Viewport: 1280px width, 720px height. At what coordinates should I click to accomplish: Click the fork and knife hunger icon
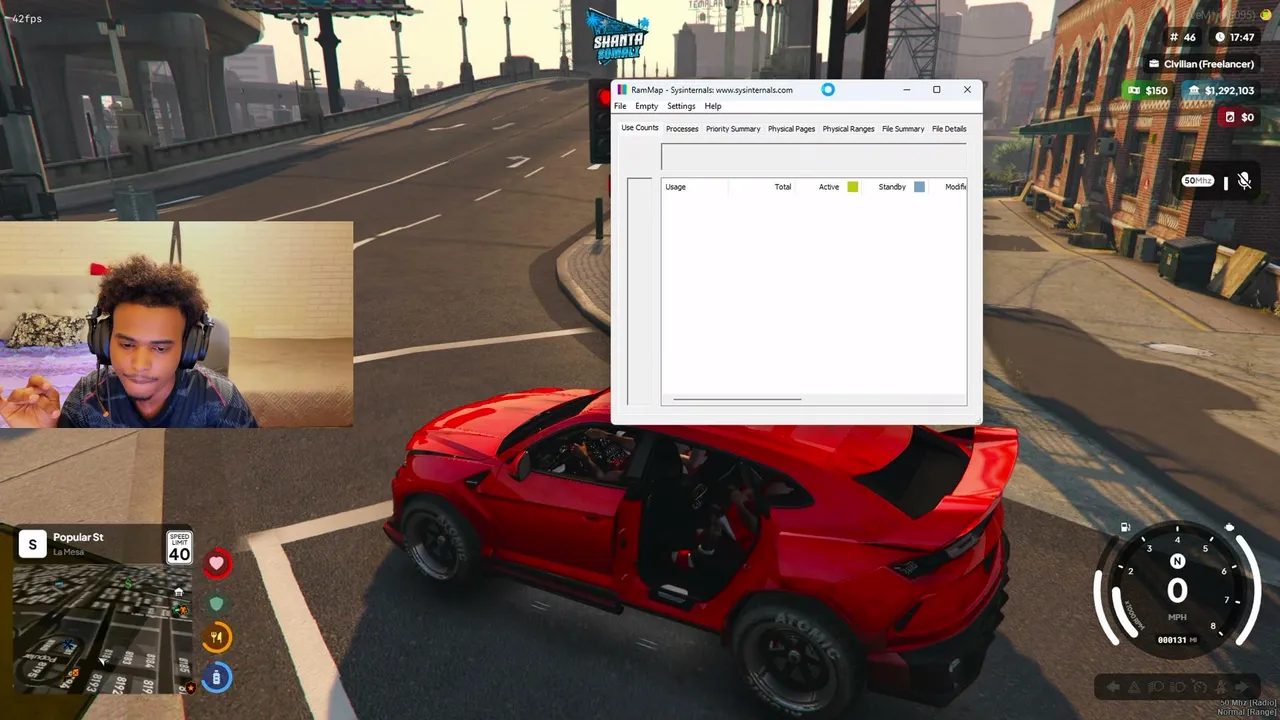coord(217,637)
